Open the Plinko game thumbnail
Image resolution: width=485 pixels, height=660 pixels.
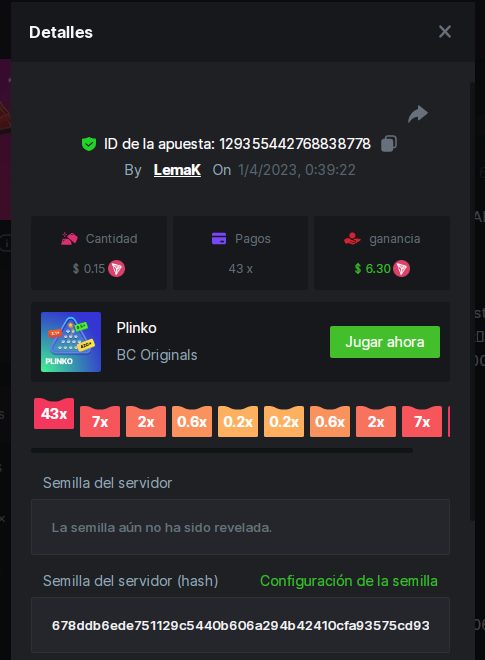[x=71, y=342]
